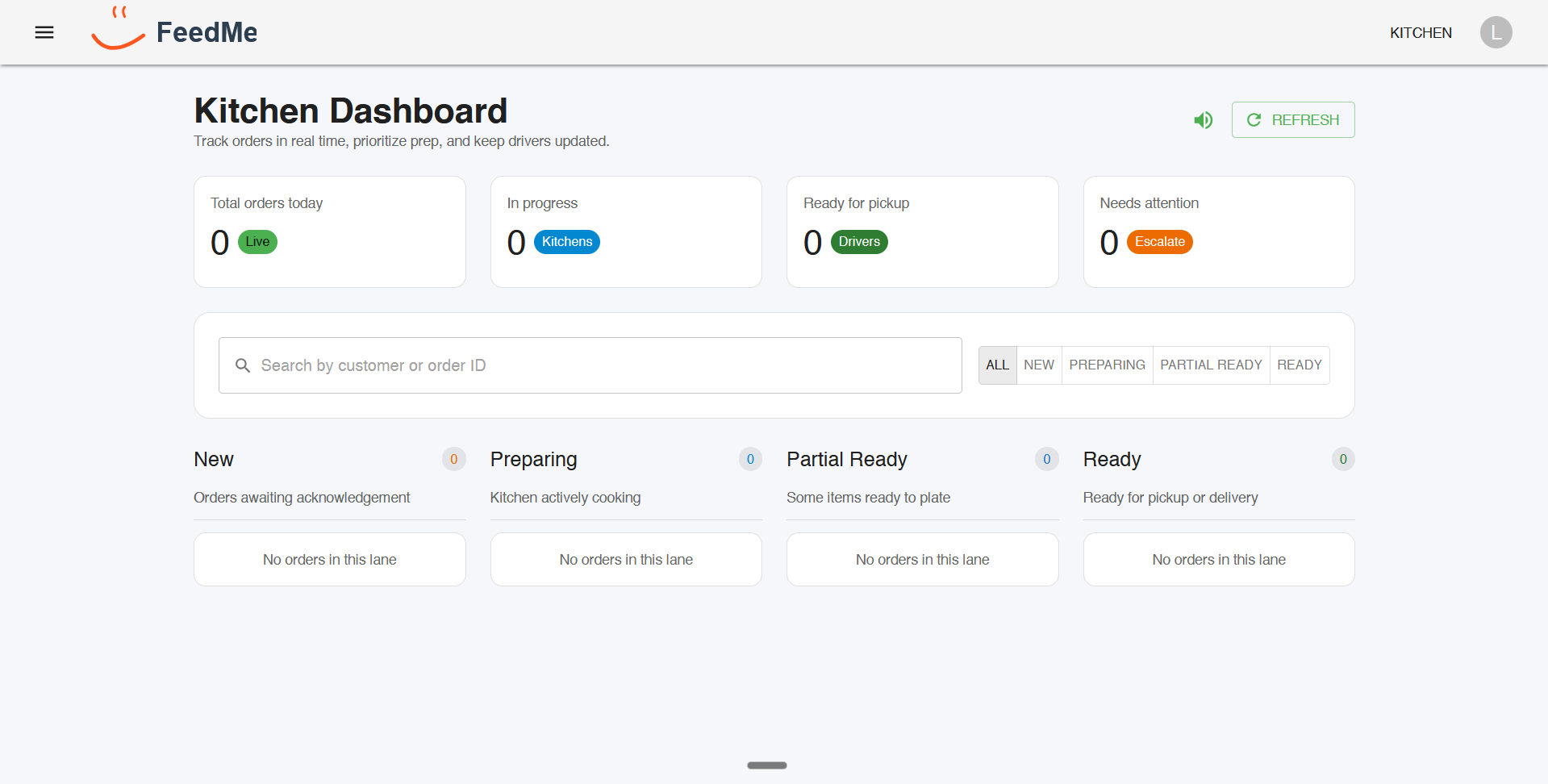Mute the order sound notifications
Viewport: 1548px width, 784px height.
pos(1203,120)
